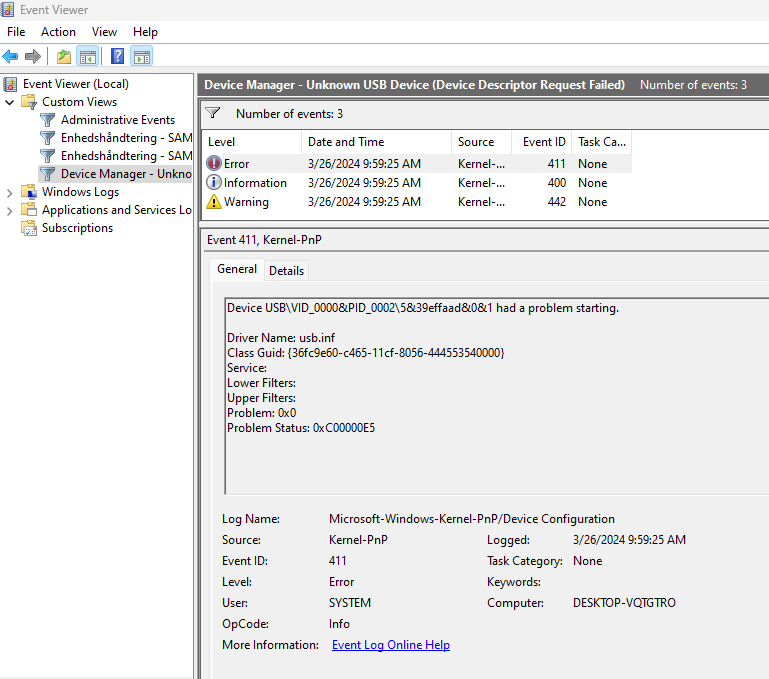The image size is (769, 679).
Task: Sort by the Event ID column header
Action: point(541,142)
